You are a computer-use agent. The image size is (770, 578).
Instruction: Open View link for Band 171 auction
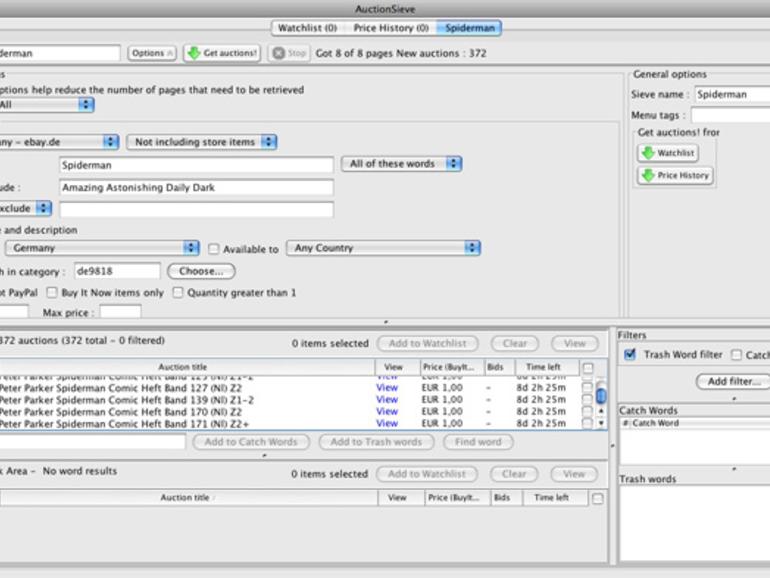click(387, 423)
